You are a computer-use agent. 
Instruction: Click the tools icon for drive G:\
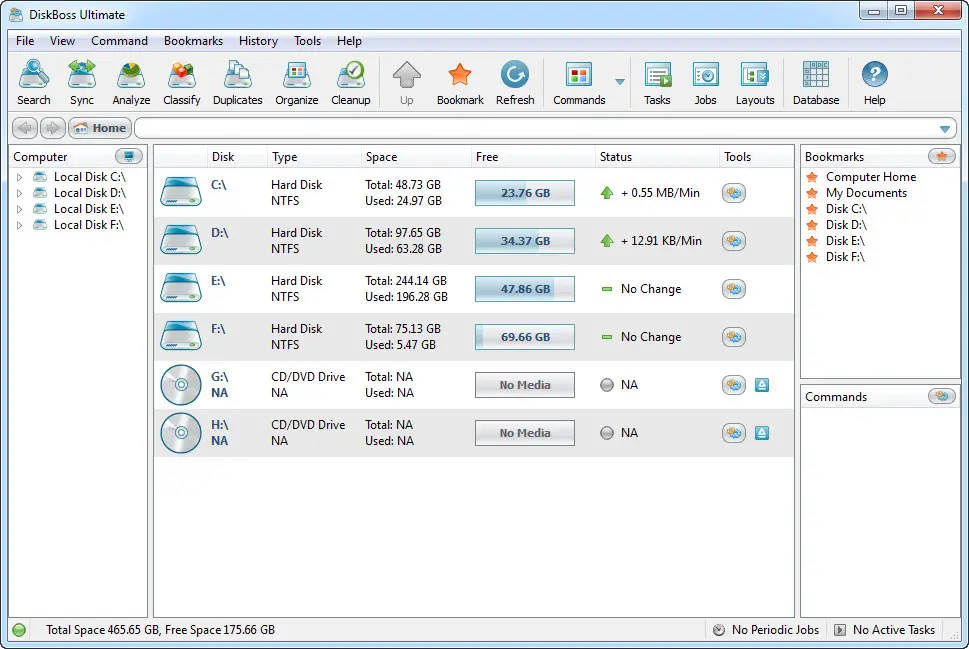coord(734,385)
